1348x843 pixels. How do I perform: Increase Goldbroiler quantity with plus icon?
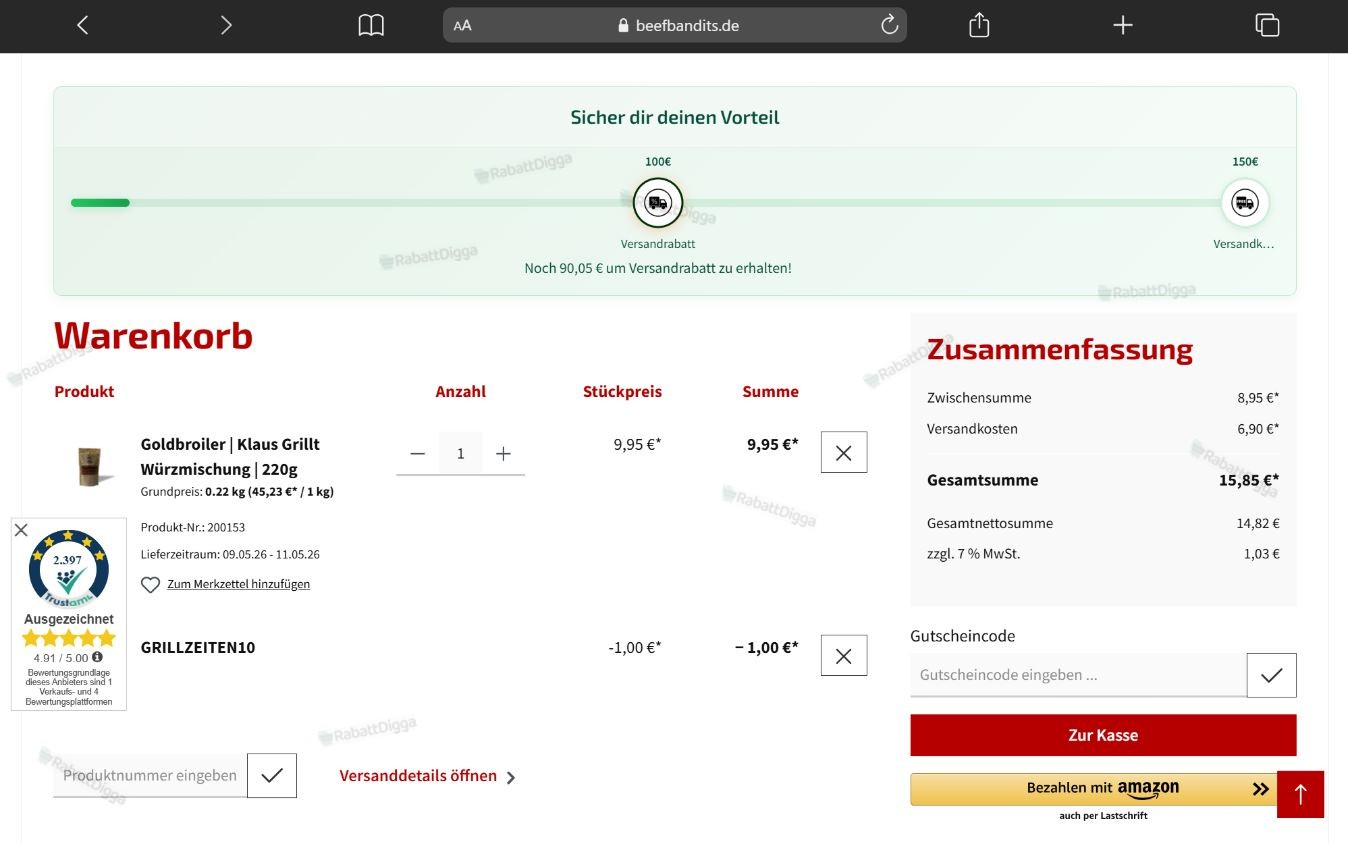click(503, 454)
